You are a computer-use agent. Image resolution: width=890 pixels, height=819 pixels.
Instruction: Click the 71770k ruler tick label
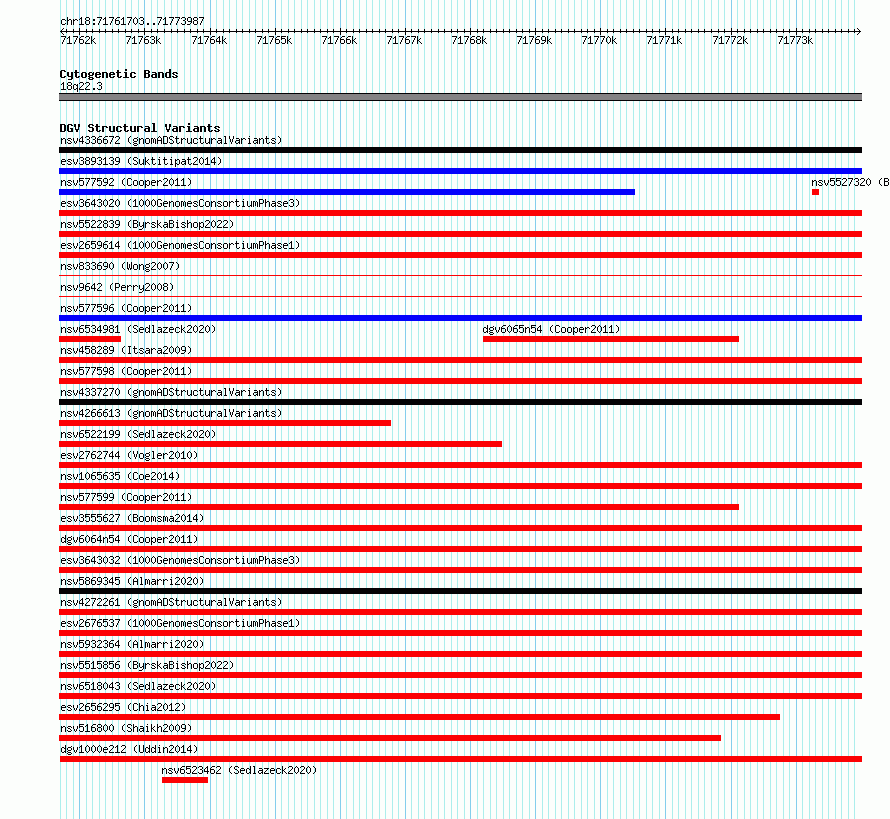(599, 40)
